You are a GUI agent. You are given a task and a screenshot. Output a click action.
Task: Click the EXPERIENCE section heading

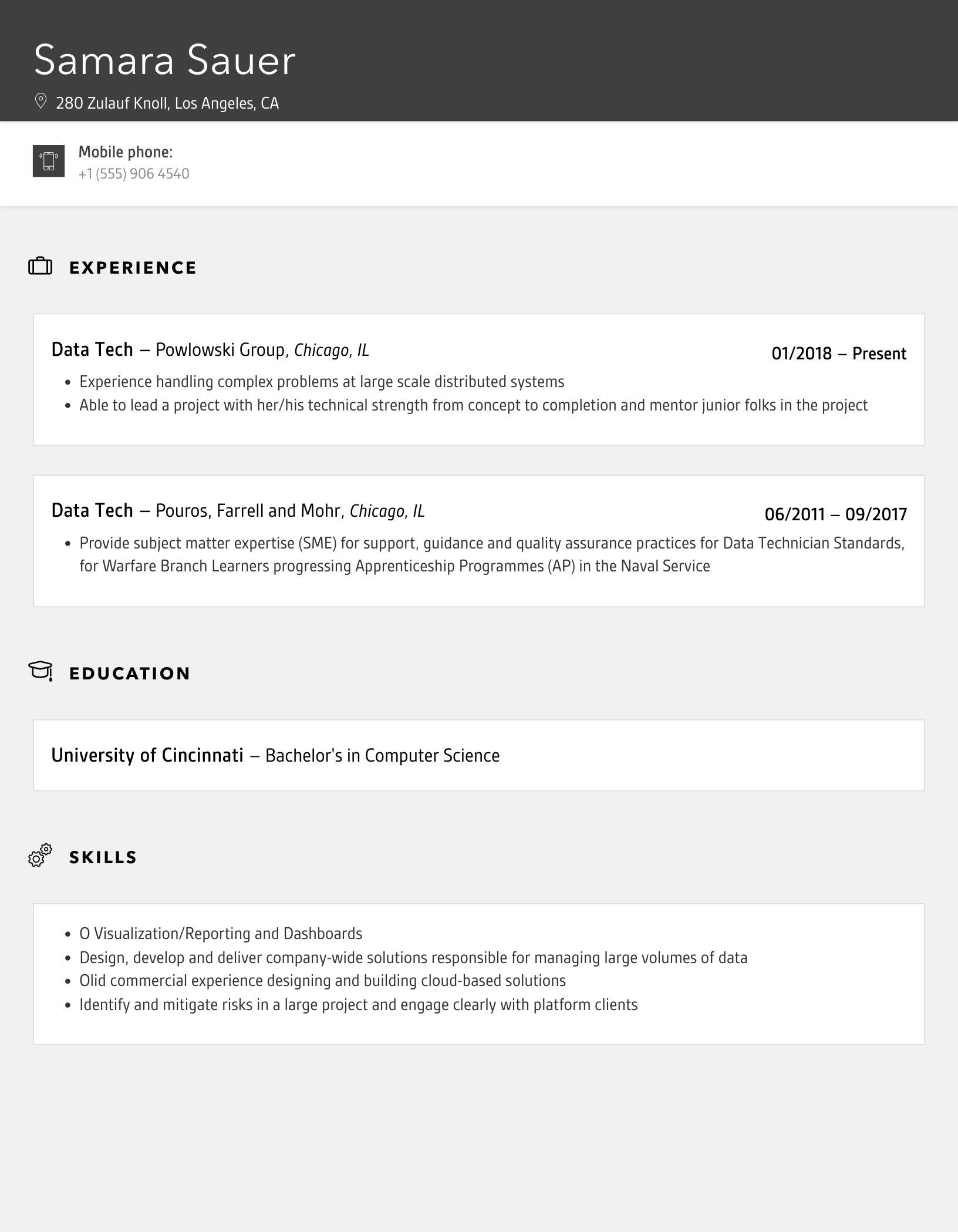[x=133, y=268]
